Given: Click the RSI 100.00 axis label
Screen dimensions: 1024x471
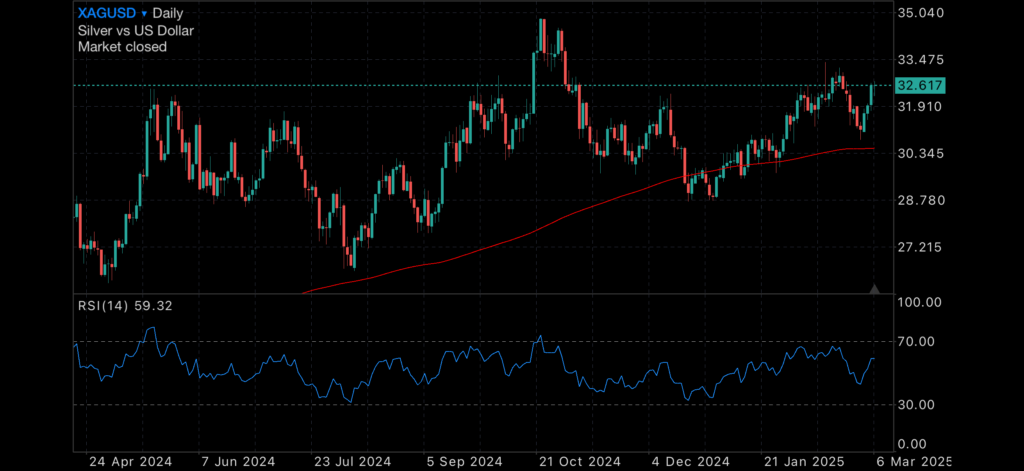Looking at the screenshot, I should click(918, 302).
